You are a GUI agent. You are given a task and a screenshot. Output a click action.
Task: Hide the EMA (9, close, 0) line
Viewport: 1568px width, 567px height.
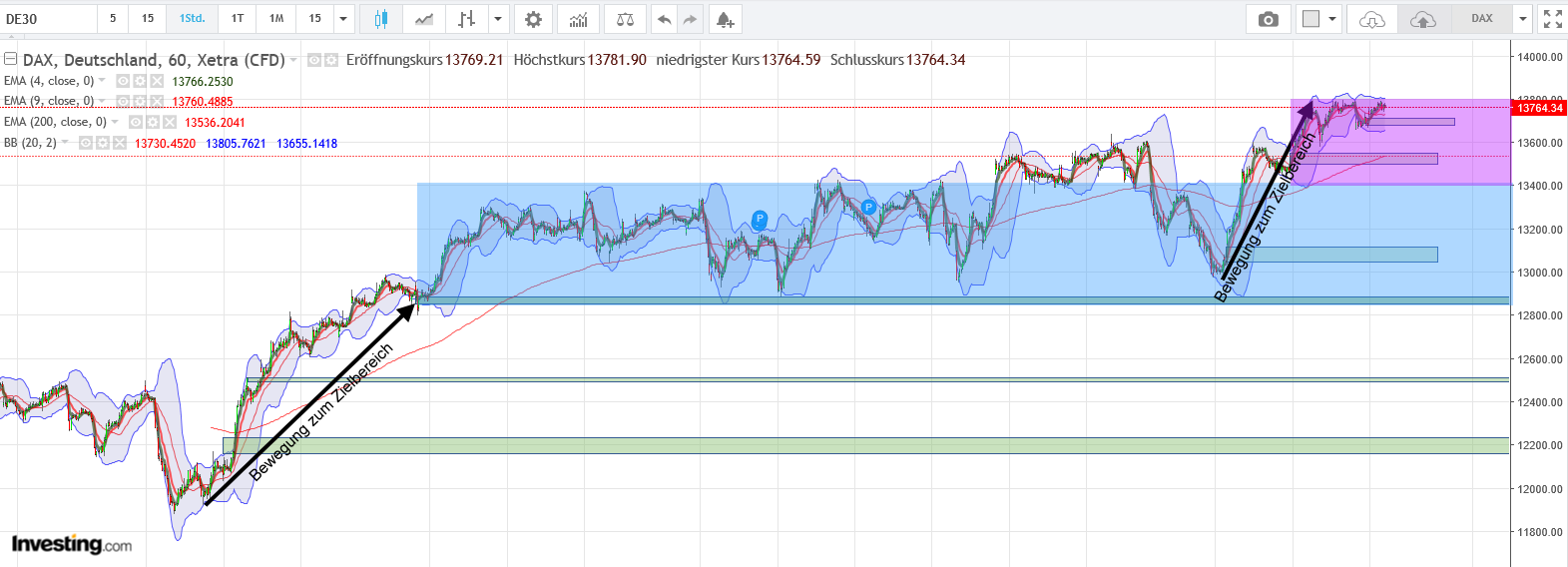point(123,101)
